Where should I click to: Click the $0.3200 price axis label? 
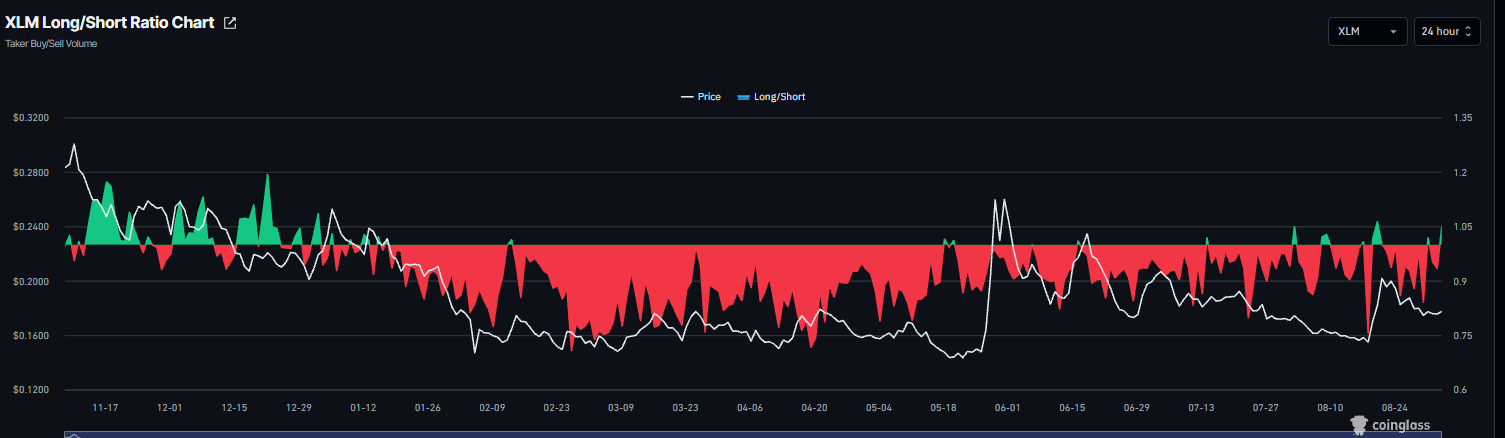click(30, 118)
